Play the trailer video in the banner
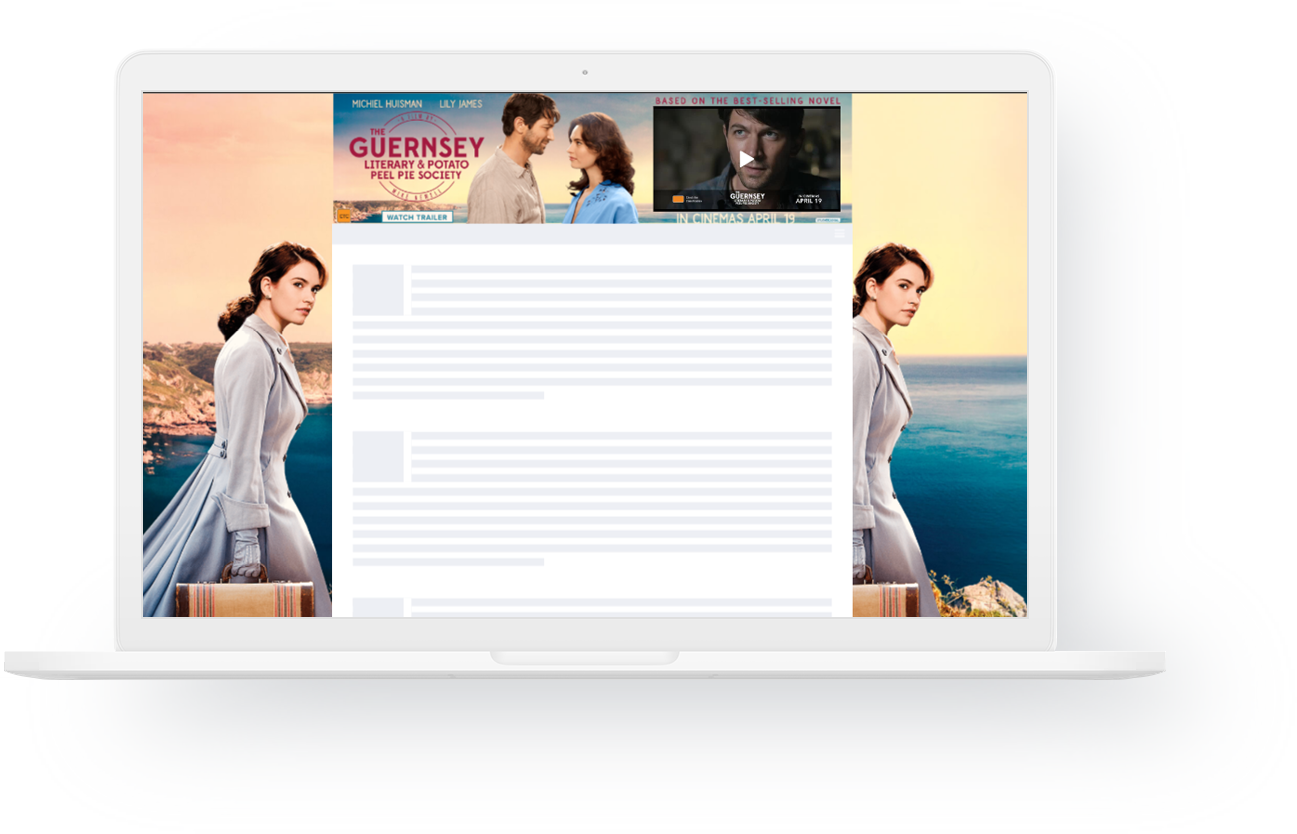This screenshot has height=834, width=1297. click(746, 158)
